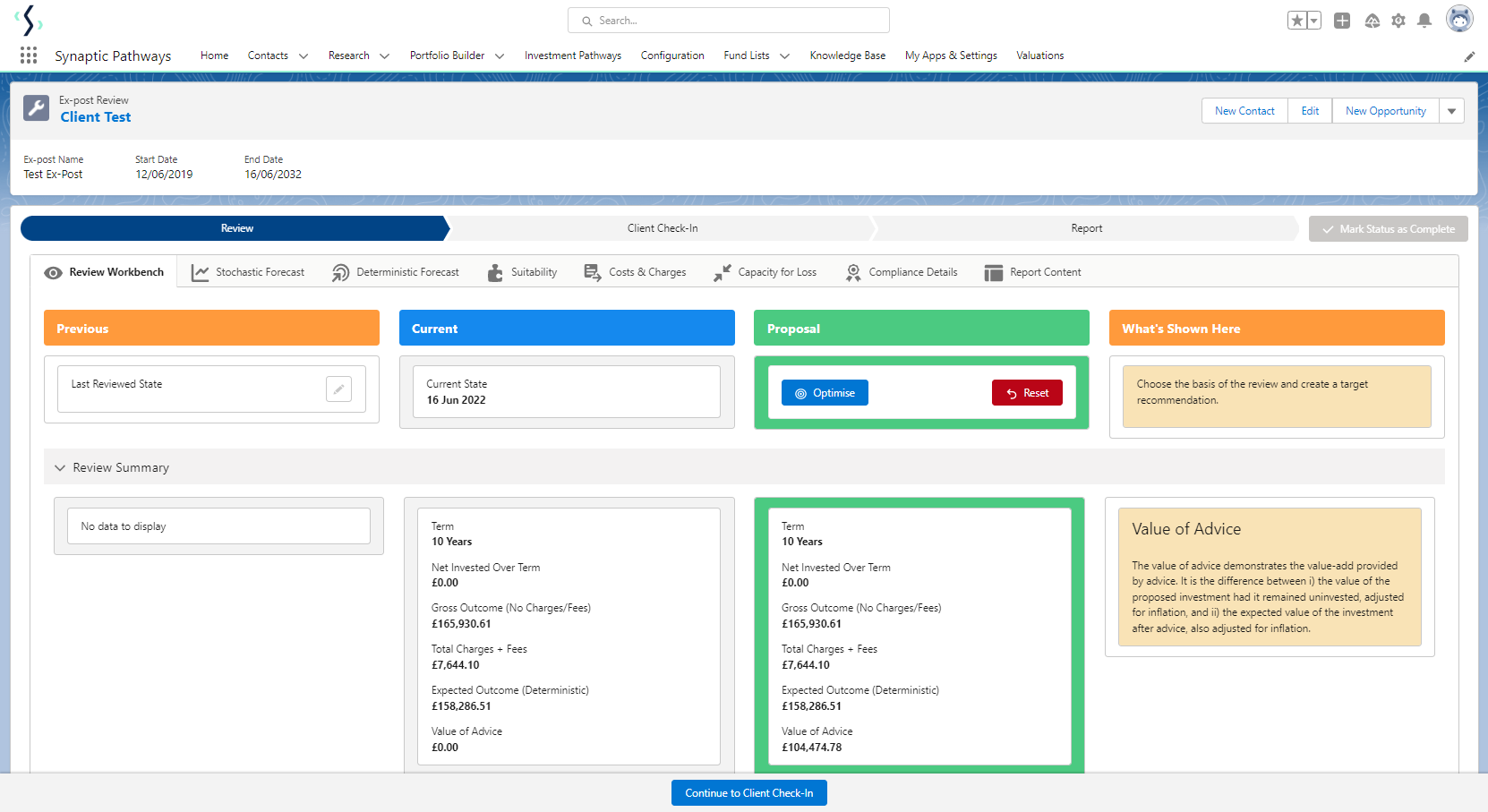
Task: Expand the Contacts menu chevron
Action: (x=304, y=56)
